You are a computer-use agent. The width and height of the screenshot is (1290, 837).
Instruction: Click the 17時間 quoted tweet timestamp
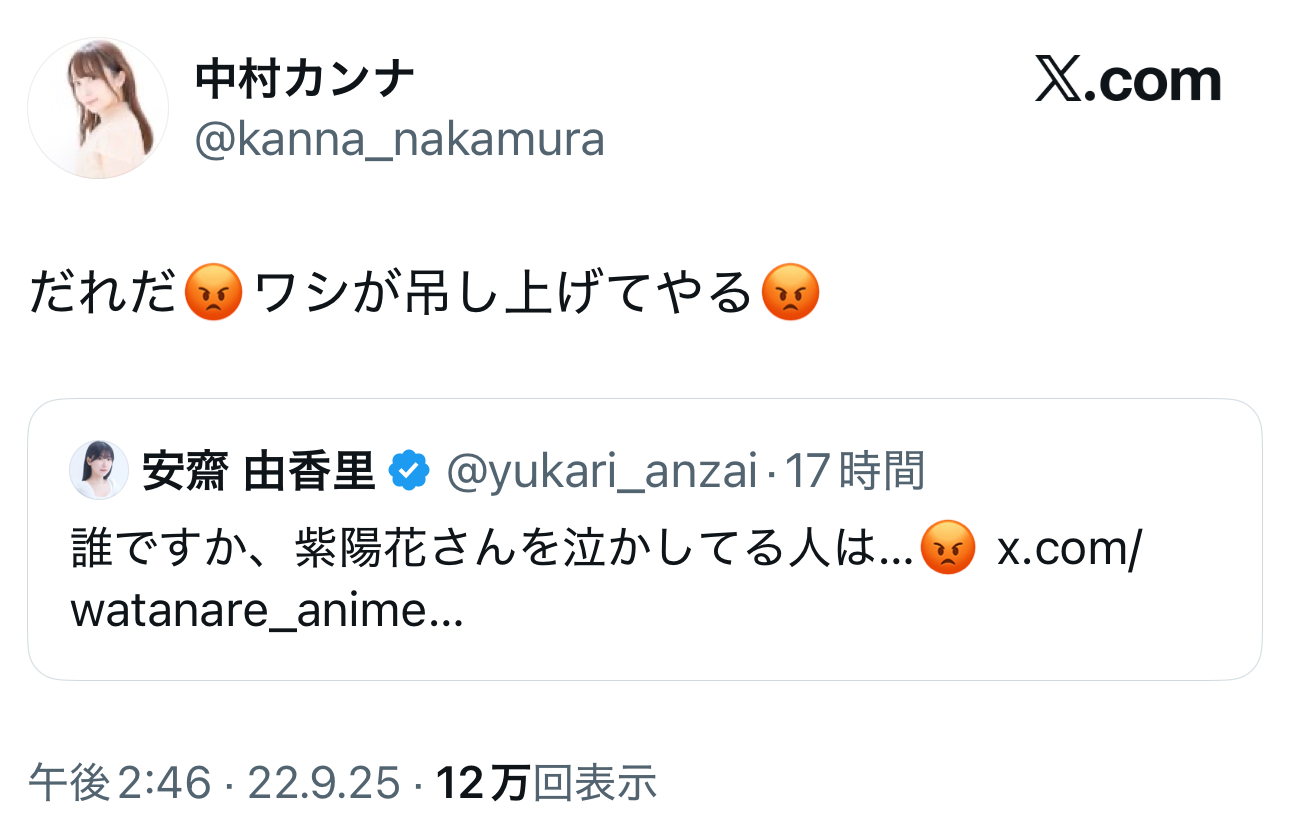[x=855, y=470]
